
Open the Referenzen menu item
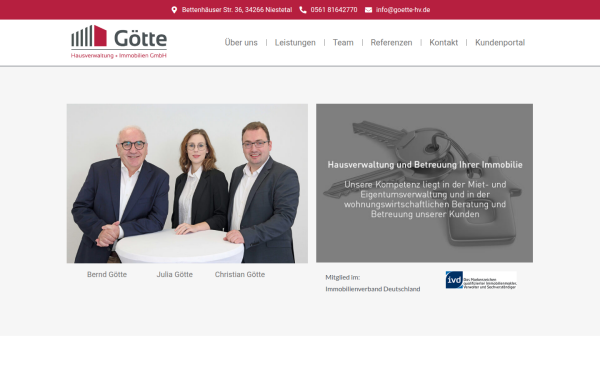(x=391, y=42)
